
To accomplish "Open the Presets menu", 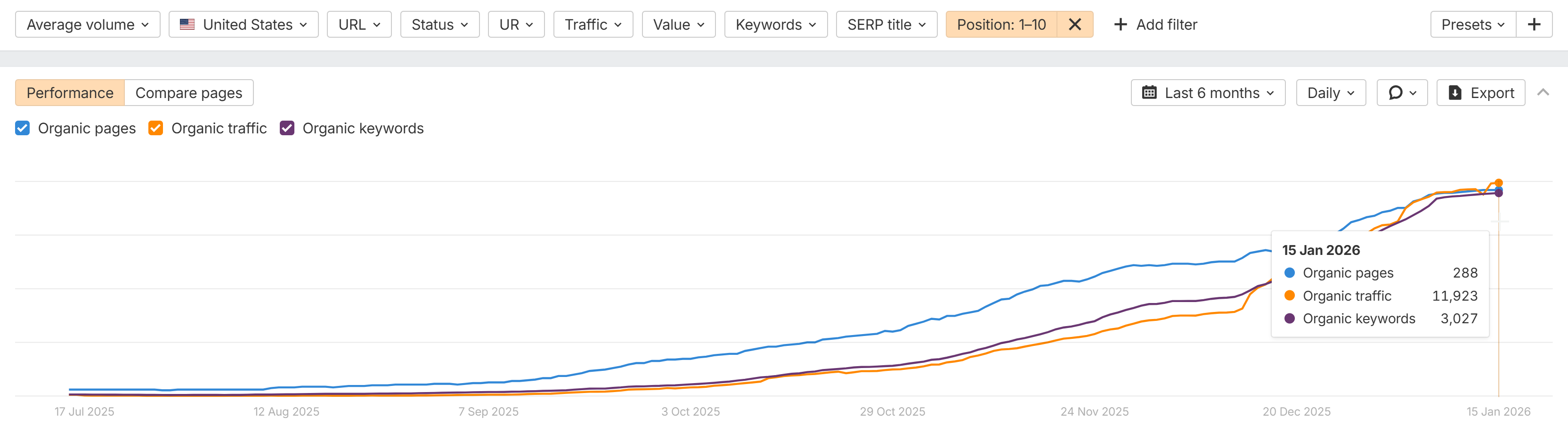I will (1472, 25).
